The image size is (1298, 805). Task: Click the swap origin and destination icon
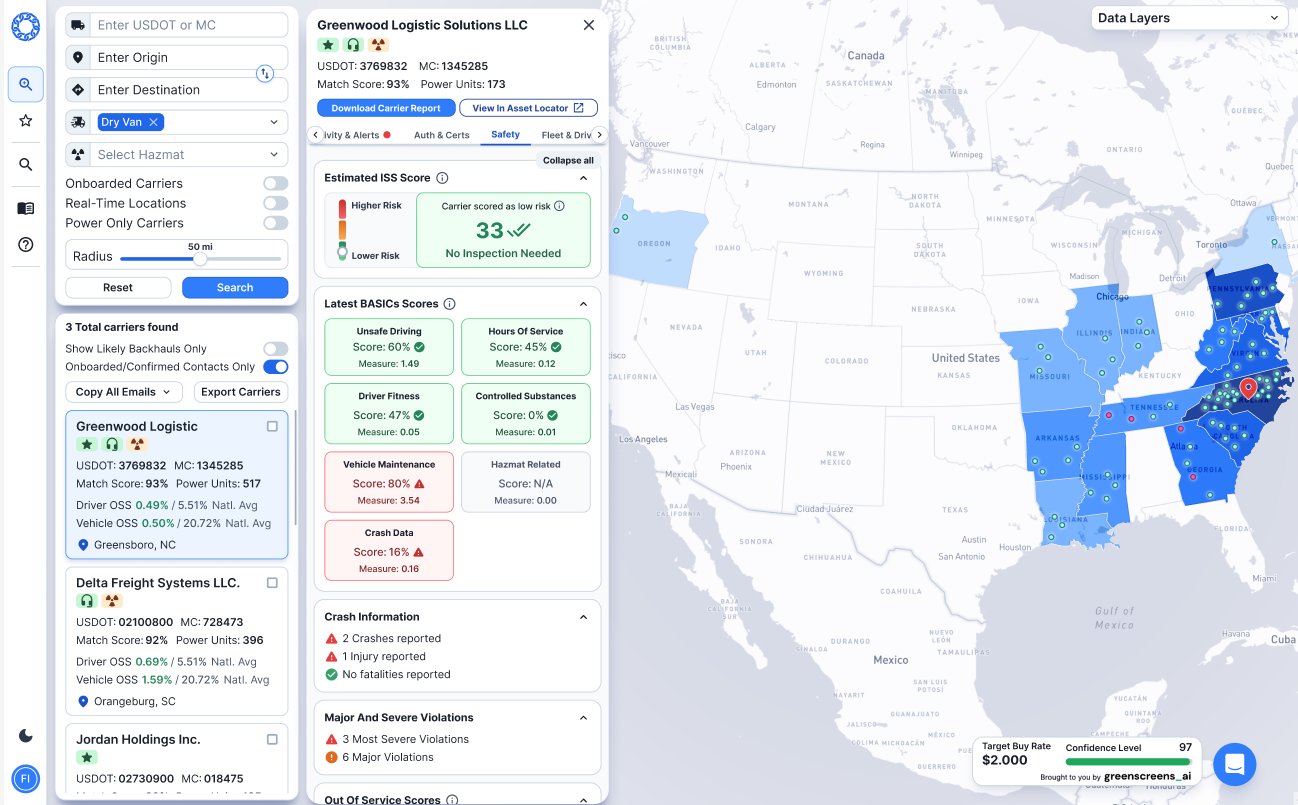tap(265, 73)
